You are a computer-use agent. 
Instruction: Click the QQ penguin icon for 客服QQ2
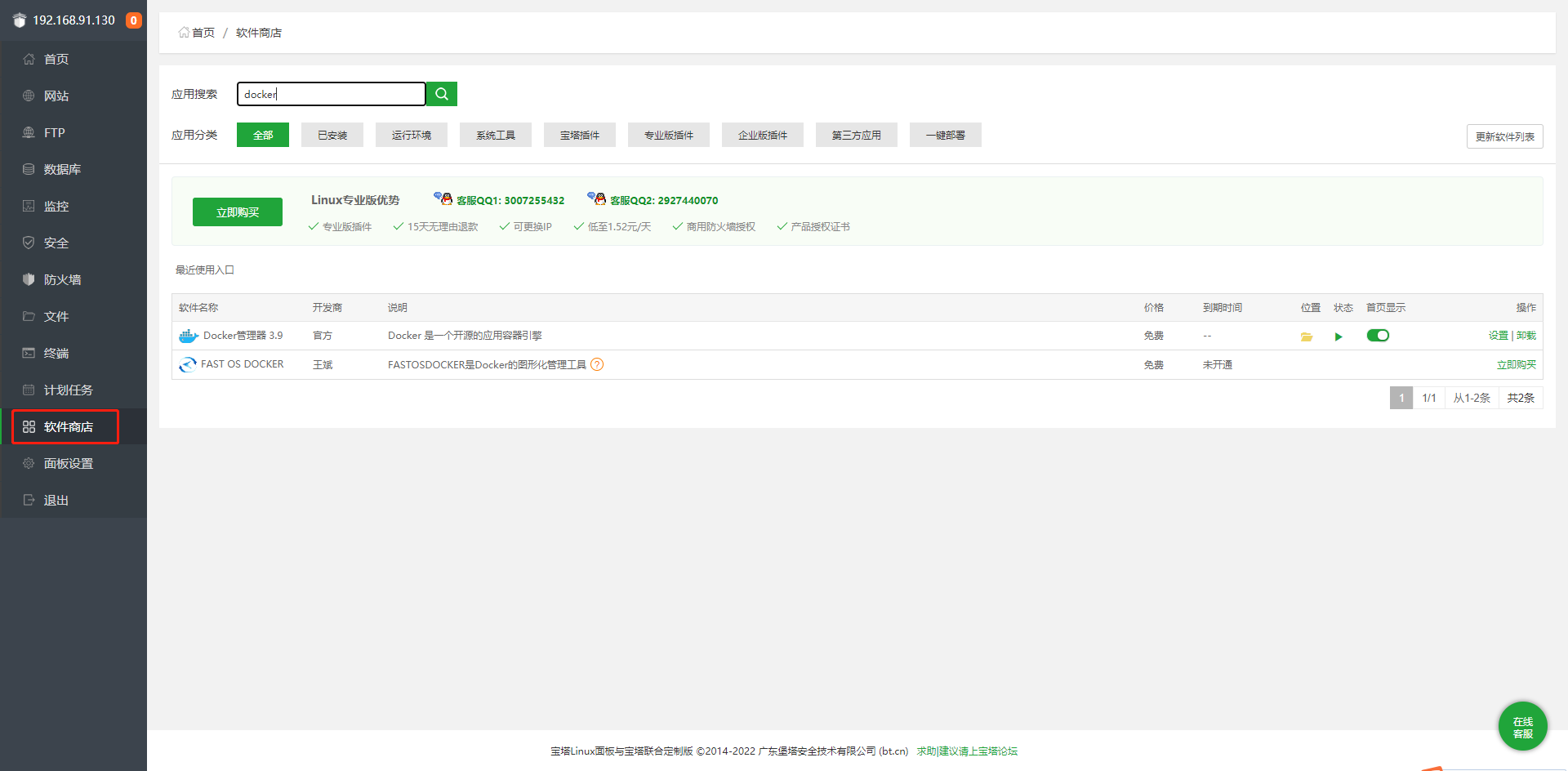597,198
